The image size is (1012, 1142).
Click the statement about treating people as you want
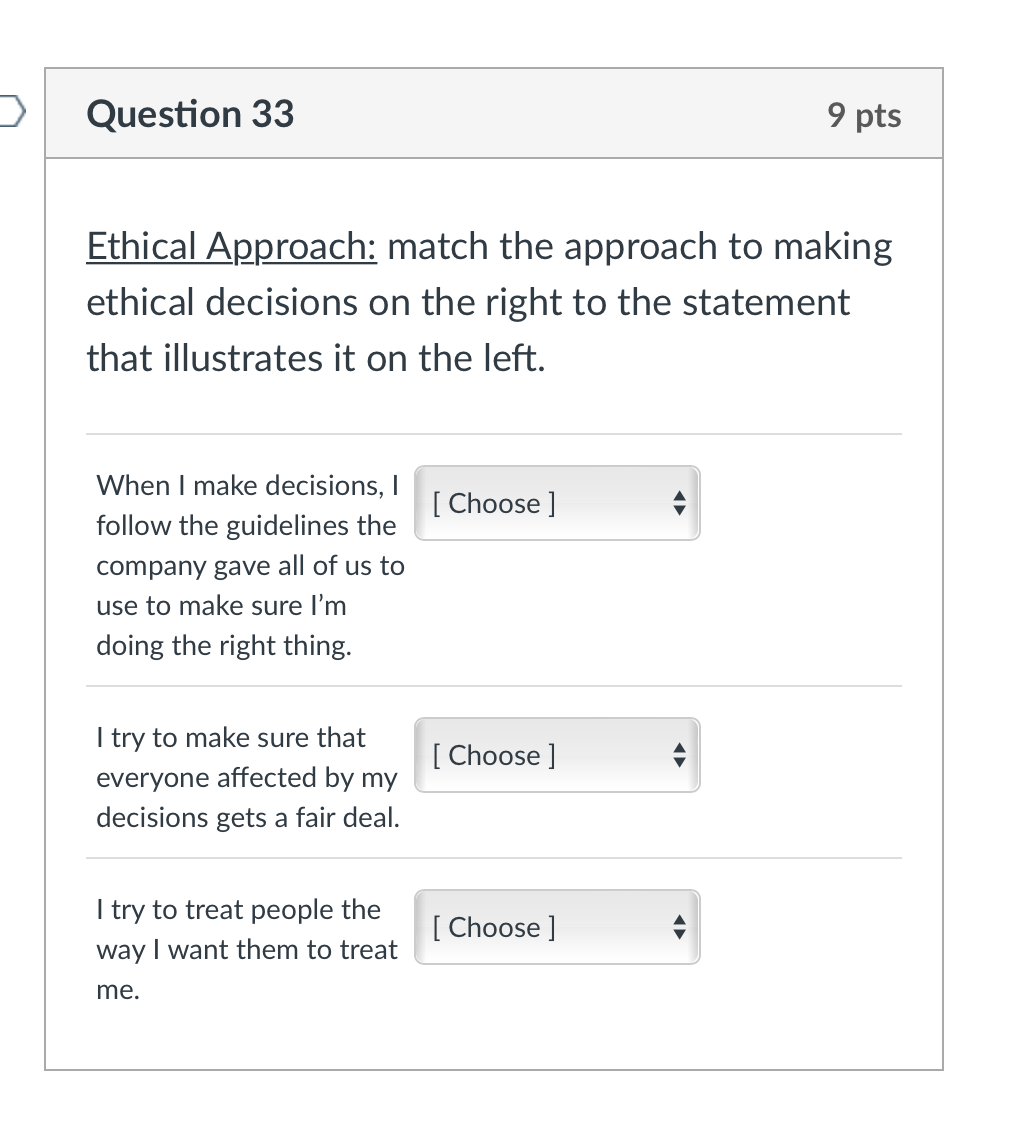(246, 949)
